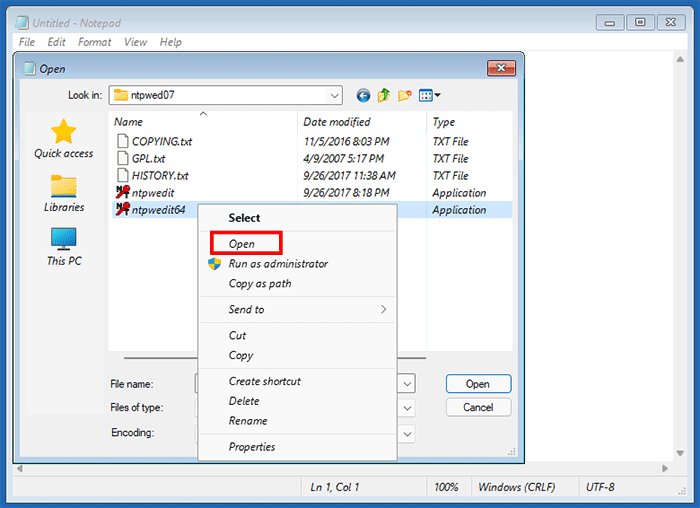The image size is (700, 508).
Task: Click the ntpwedit64 application icon
Action: click(123, 209)
